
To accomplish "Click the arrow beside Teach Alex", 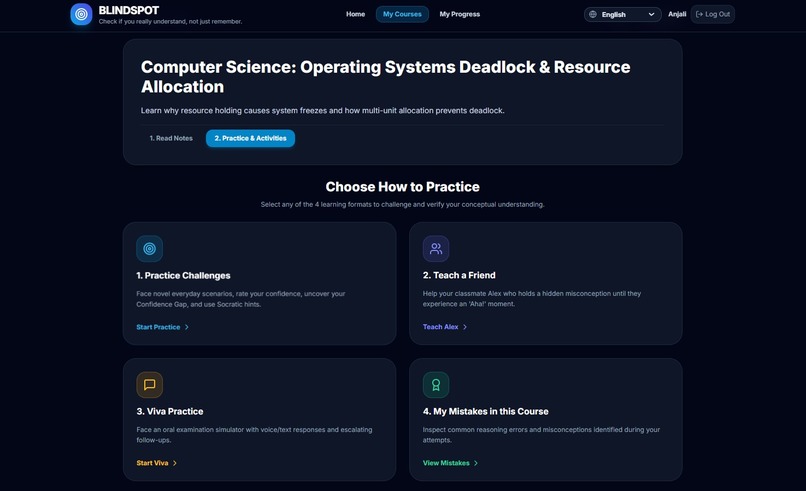I will tap(465, 327).
